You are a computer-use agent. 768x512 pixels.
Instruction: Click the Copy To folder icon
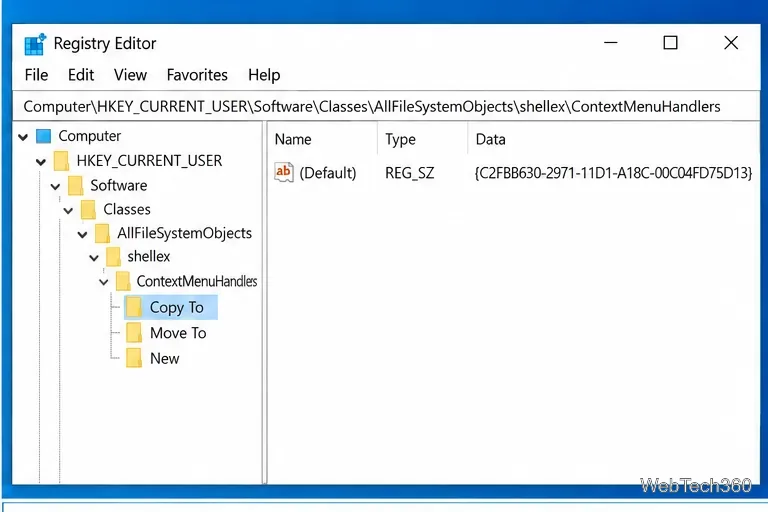point(134,307)
